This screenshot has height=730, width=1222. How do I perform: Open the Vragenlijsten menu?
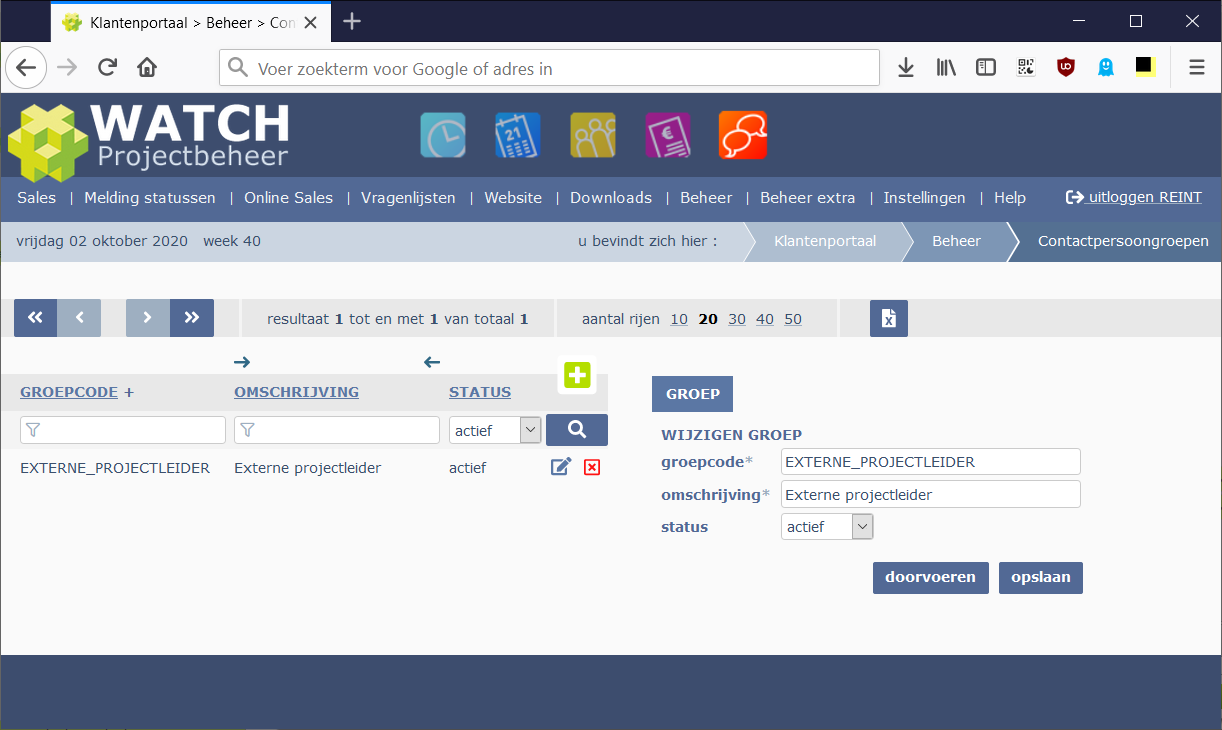point(408,198)
